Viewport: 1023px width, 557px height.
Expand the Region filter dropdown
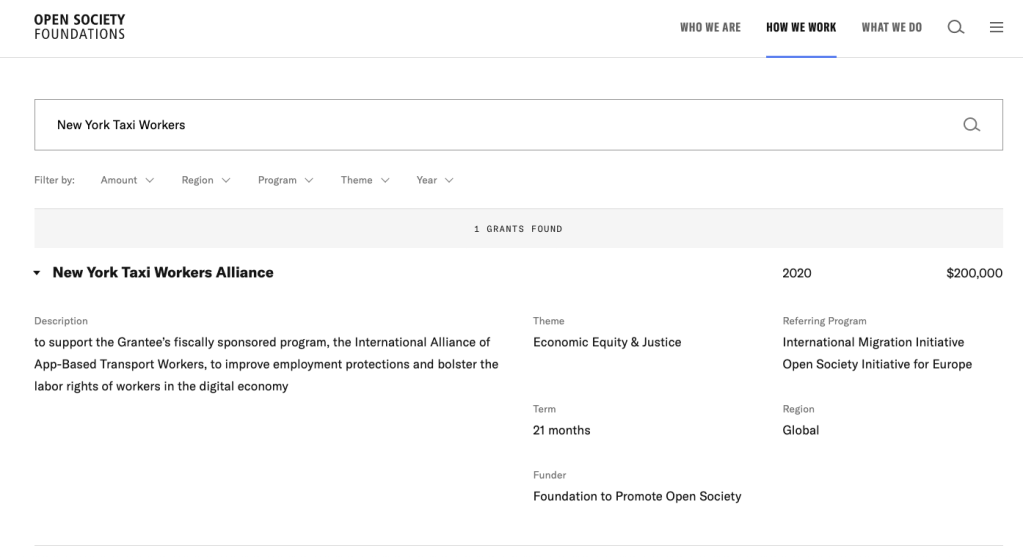(x=206, y=180)
